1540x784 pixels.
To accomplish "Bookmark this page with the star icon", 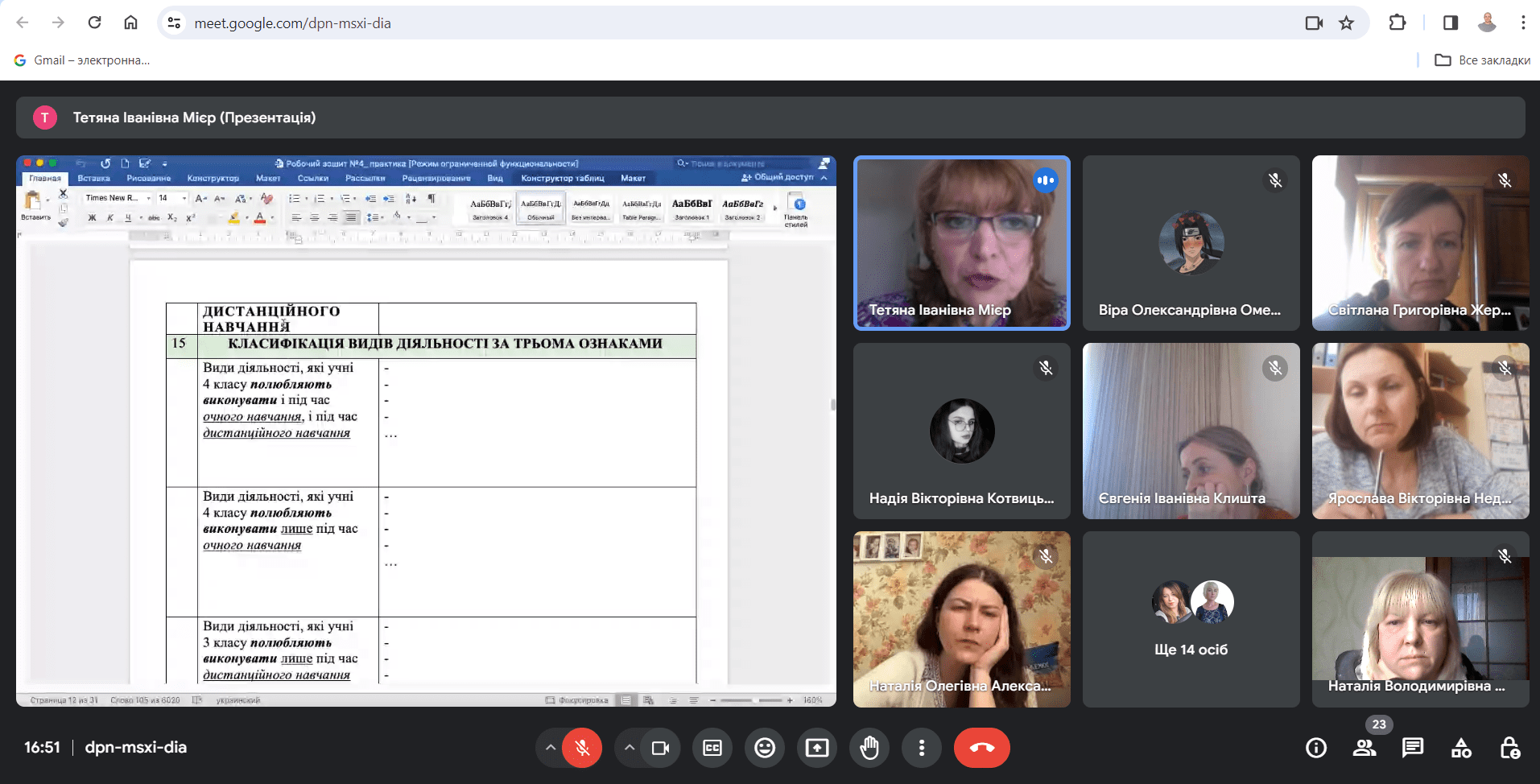I will (1346, 23).
